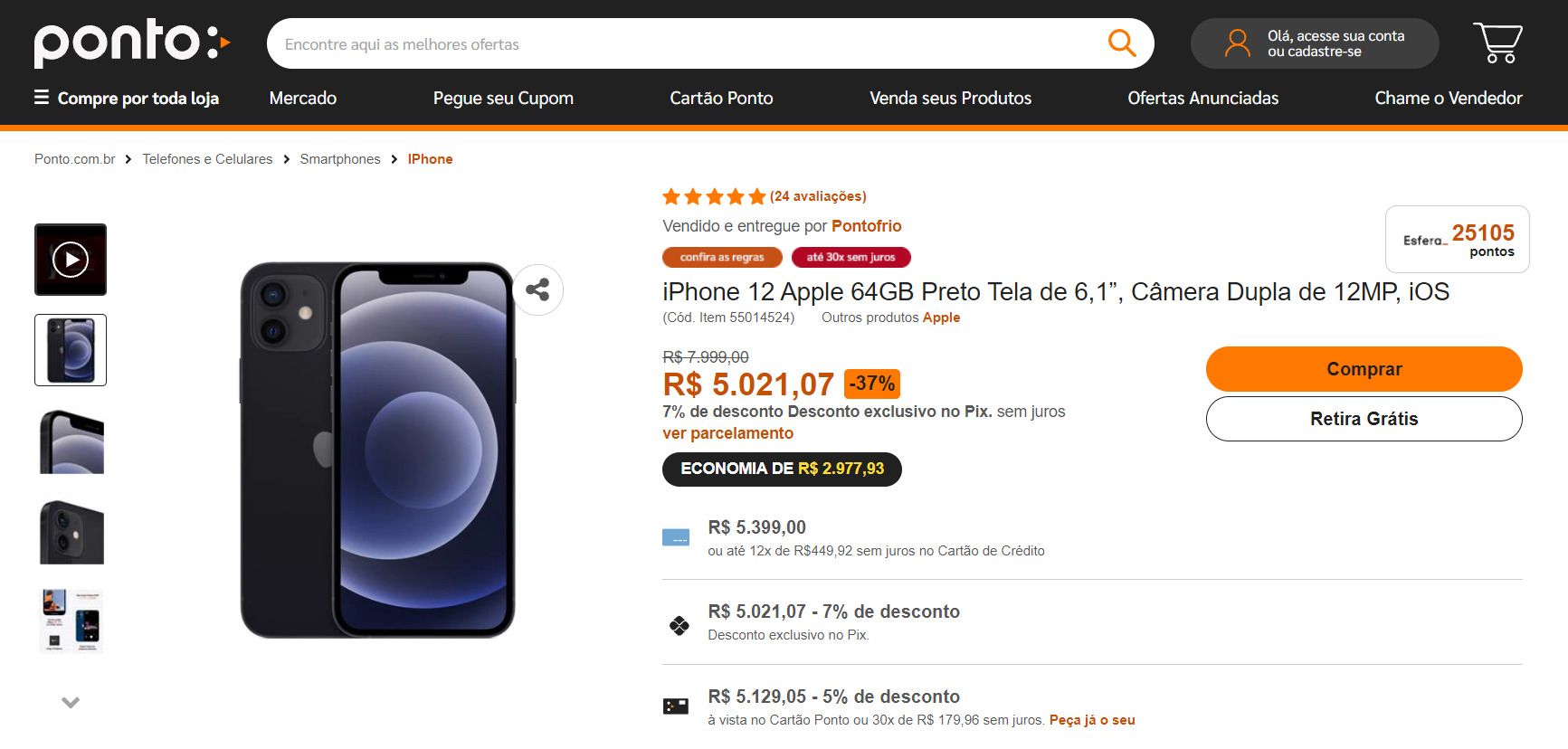Click the Ponto logo
The height and width of the screenshot is (749, 1568).
pyautogui.click(x=132, y=43)
